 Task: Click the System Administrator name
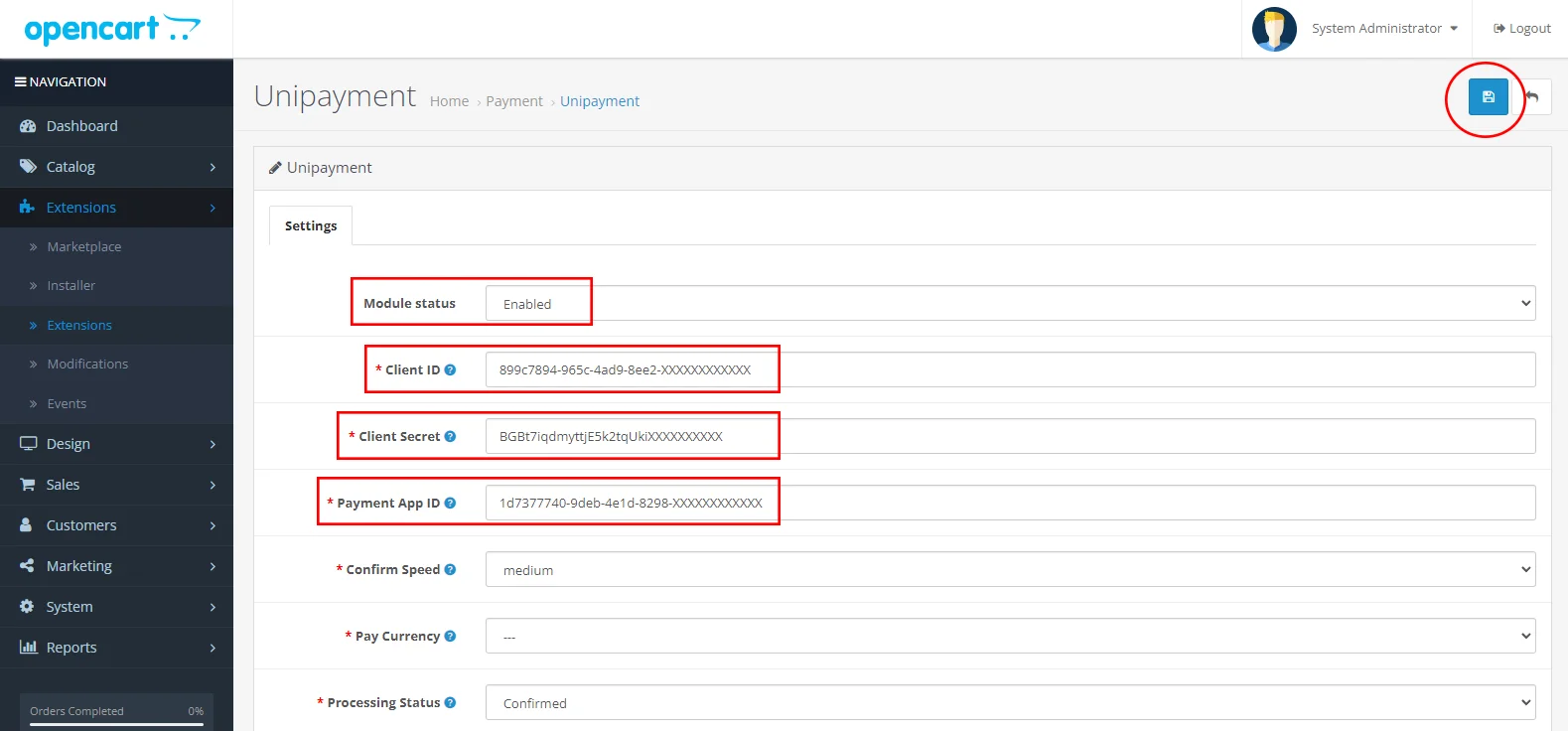1376,29
